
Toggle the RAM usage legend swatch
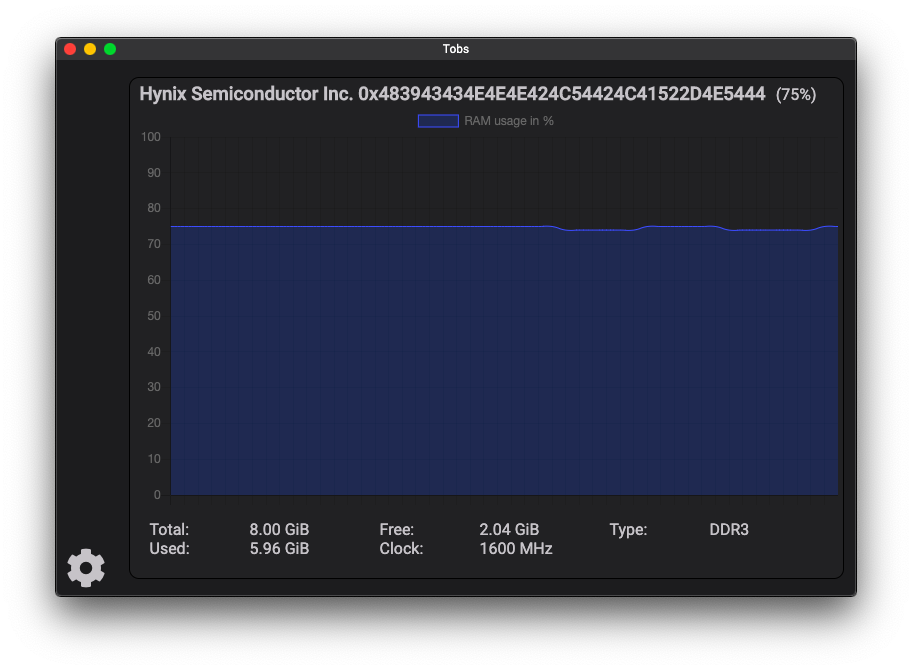[x=438, y=121]
